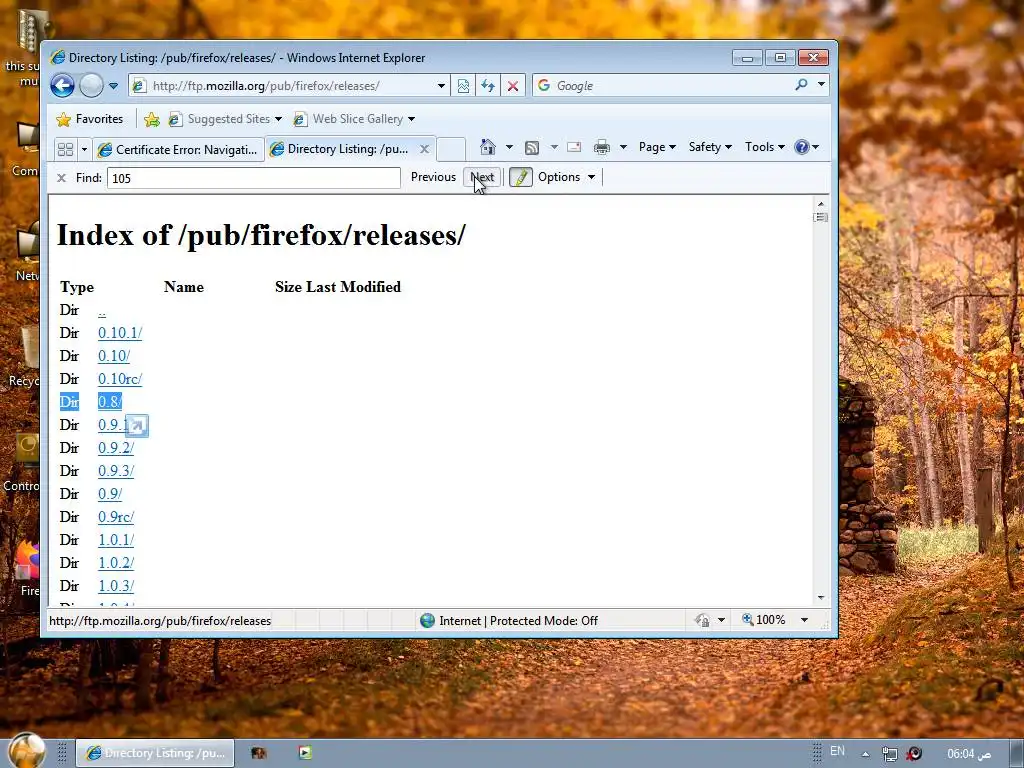The height and width of the screenshot is (768, 1024).
Task: Click the Read Mail icon
Action: (574, 147)
